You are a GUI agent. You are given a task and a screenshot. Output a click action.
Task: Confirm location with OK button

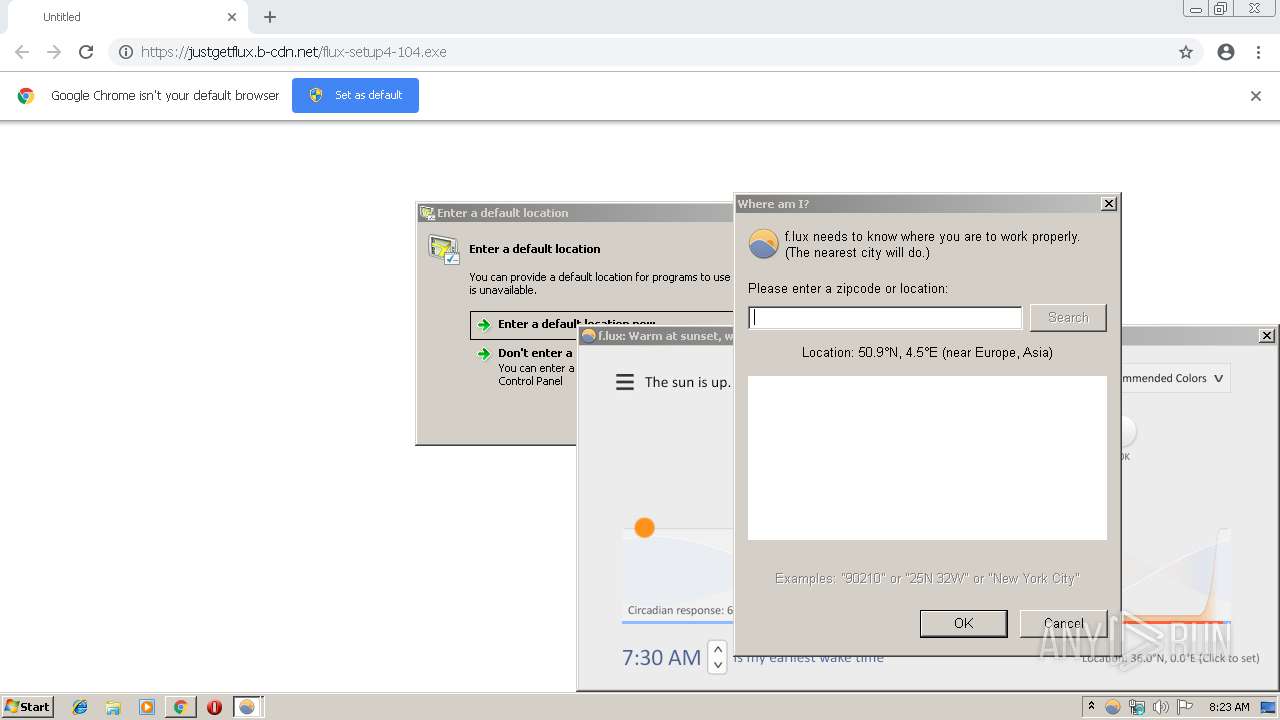pos(963,623)
